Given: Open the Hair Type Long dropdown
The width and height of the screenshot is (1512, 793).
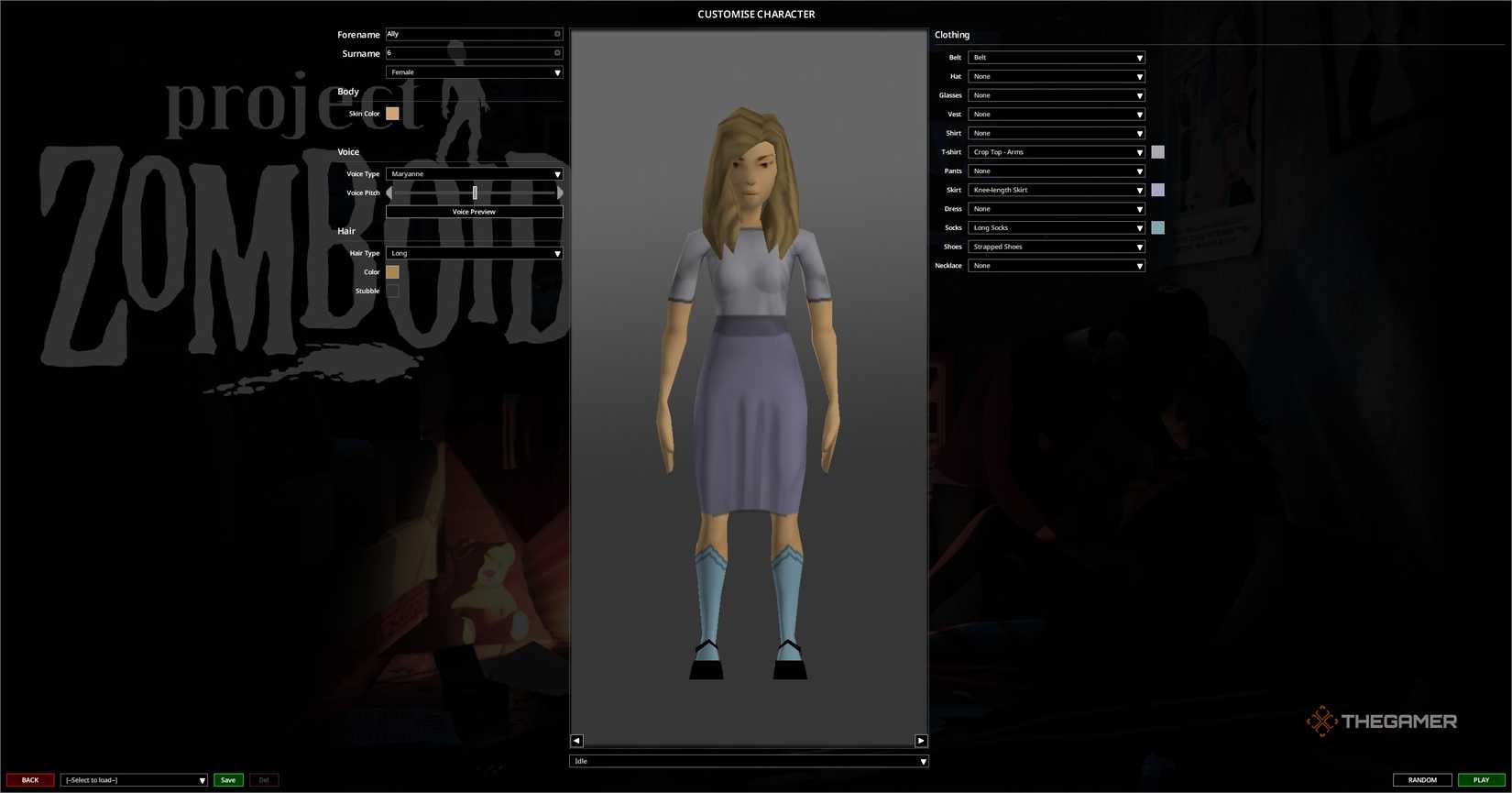Looking at the screenshot, I should 474,253.
